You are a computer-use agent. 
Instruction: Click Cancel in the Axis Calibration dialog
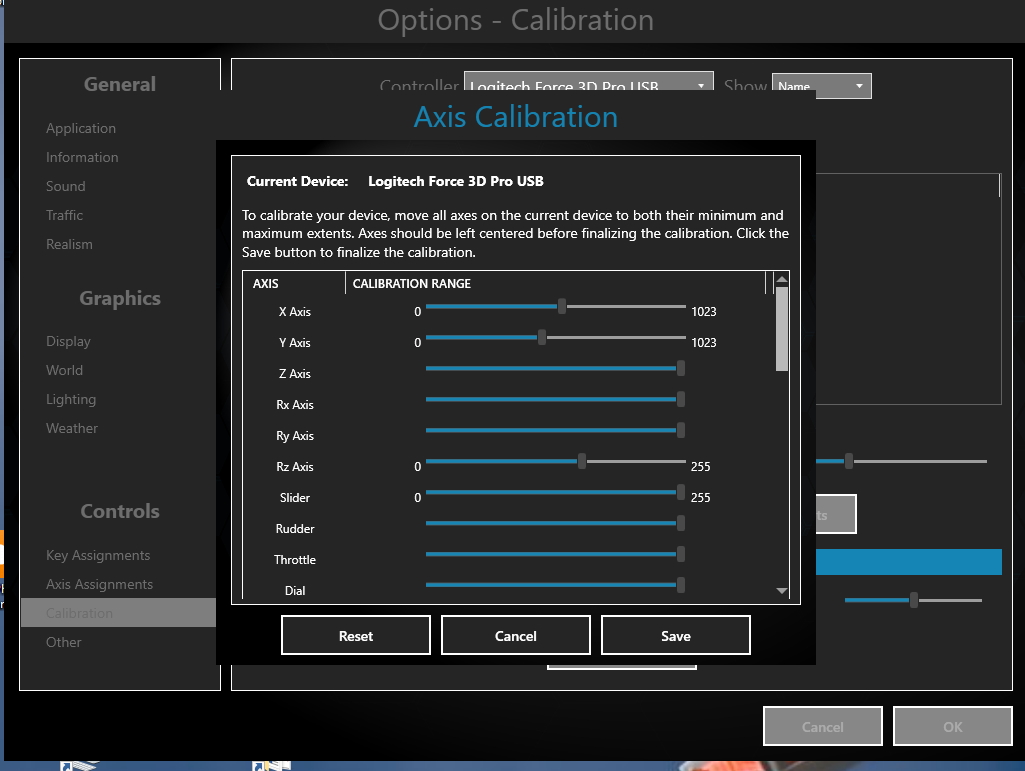pyautogui.click(x=516, y=635)
